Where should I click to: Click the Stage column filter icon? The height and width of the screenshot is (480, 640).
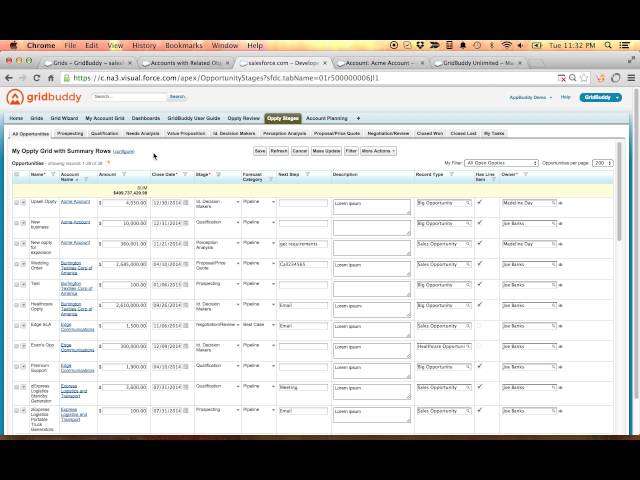[x=218, y=174]
